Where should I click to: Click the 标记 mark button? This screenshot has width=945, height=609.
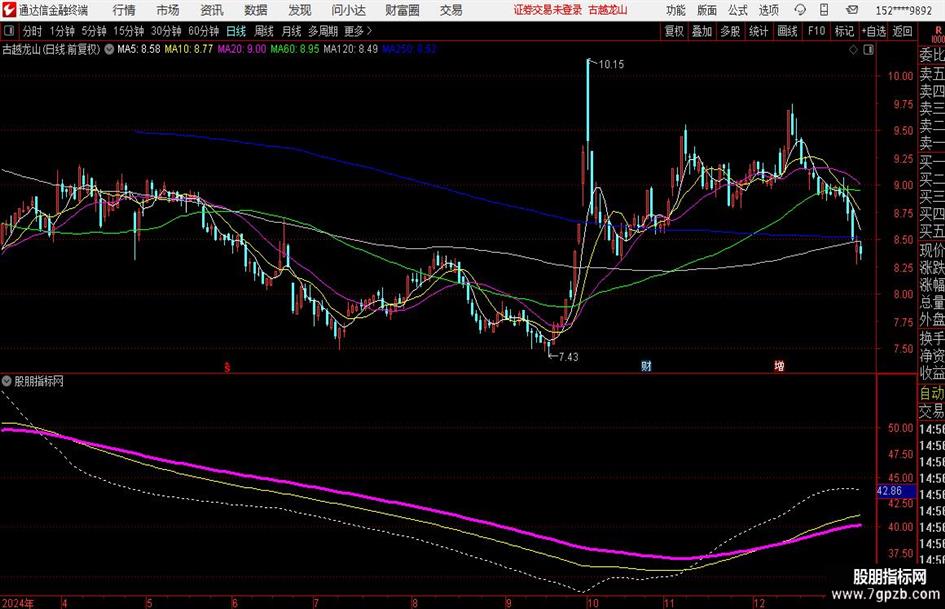pyautogui.click(x=844, y=31)
